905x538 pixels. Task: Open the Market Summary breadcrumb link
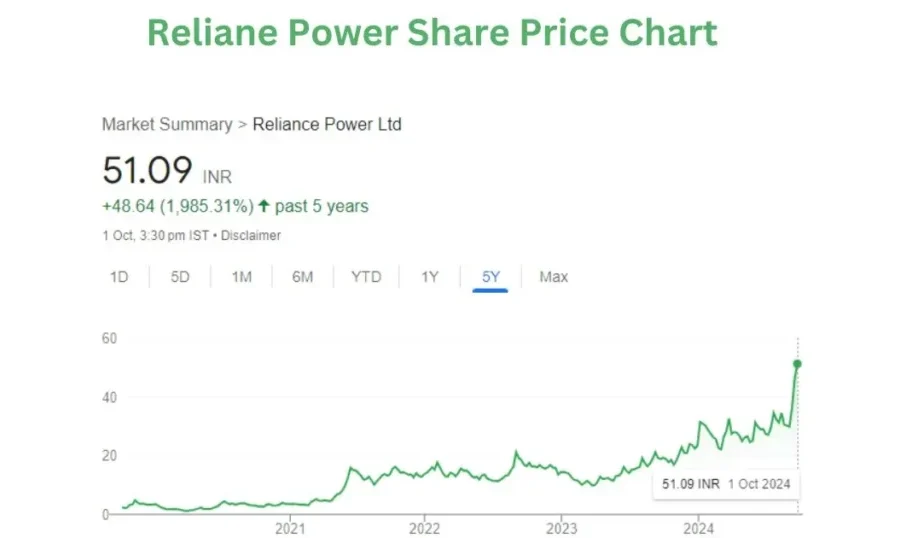pos(167,125)
